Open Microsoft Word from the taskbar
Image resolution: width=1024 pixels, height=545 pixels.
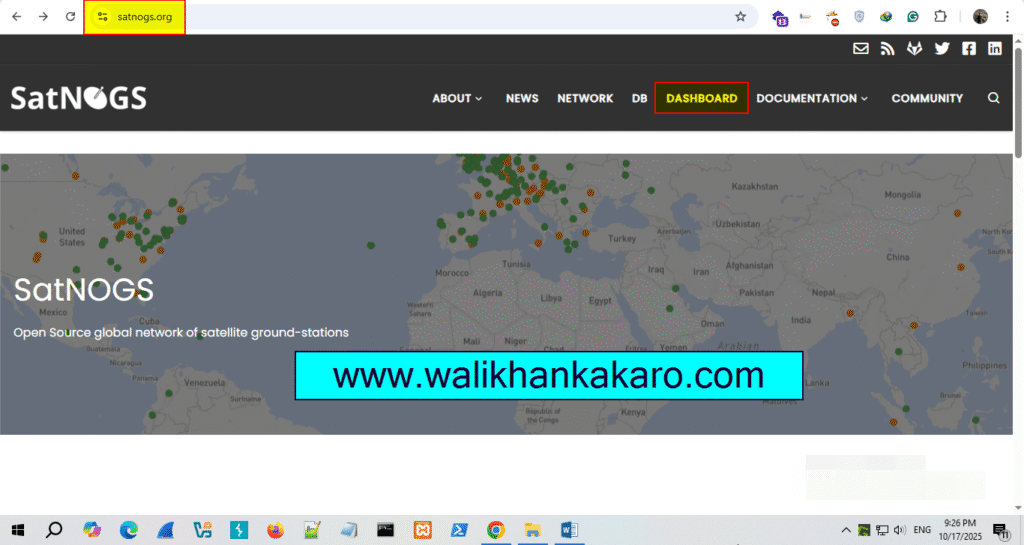point(569,530)
